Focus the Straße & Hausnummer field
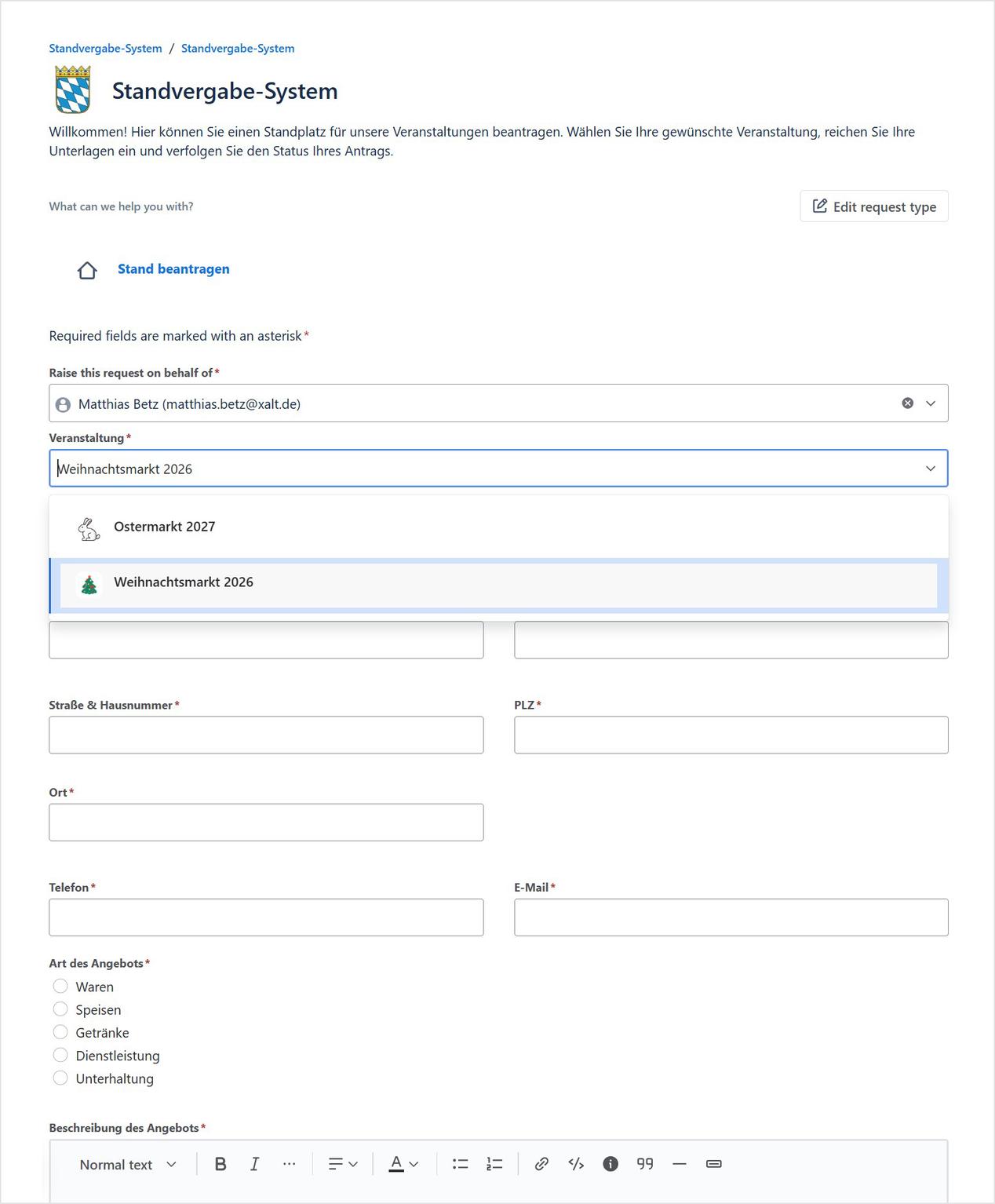Viewport: 995px width, 1204px height. point(266,735)
